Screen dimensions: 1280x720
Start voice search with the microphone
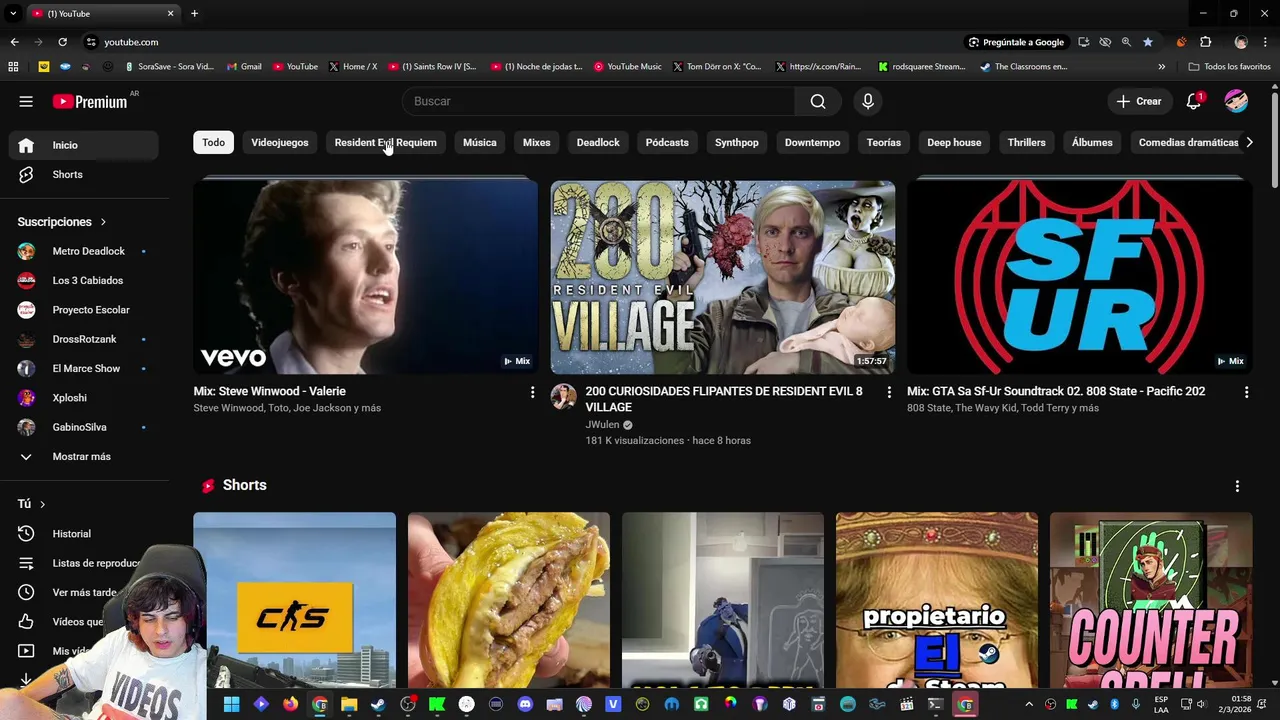(868, 101)
